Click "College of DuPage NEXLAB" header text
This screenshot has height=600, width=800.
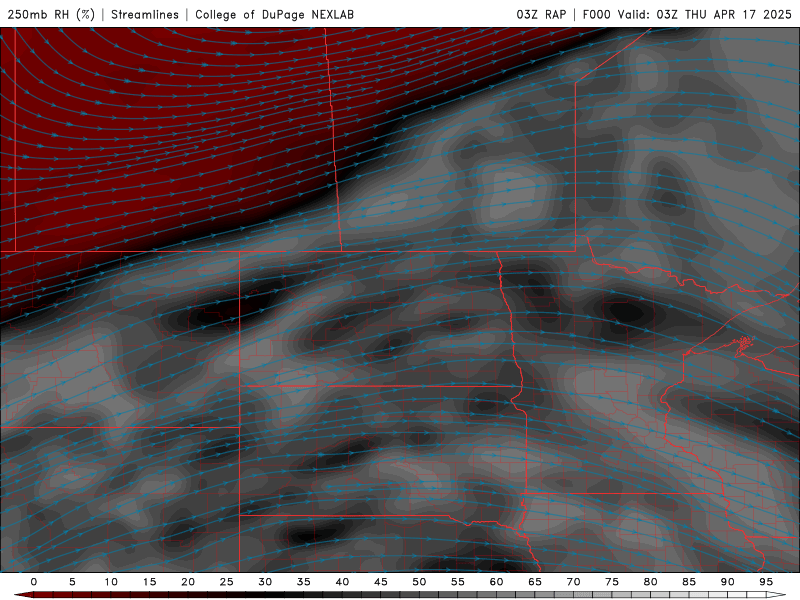[x=274, y=14]
